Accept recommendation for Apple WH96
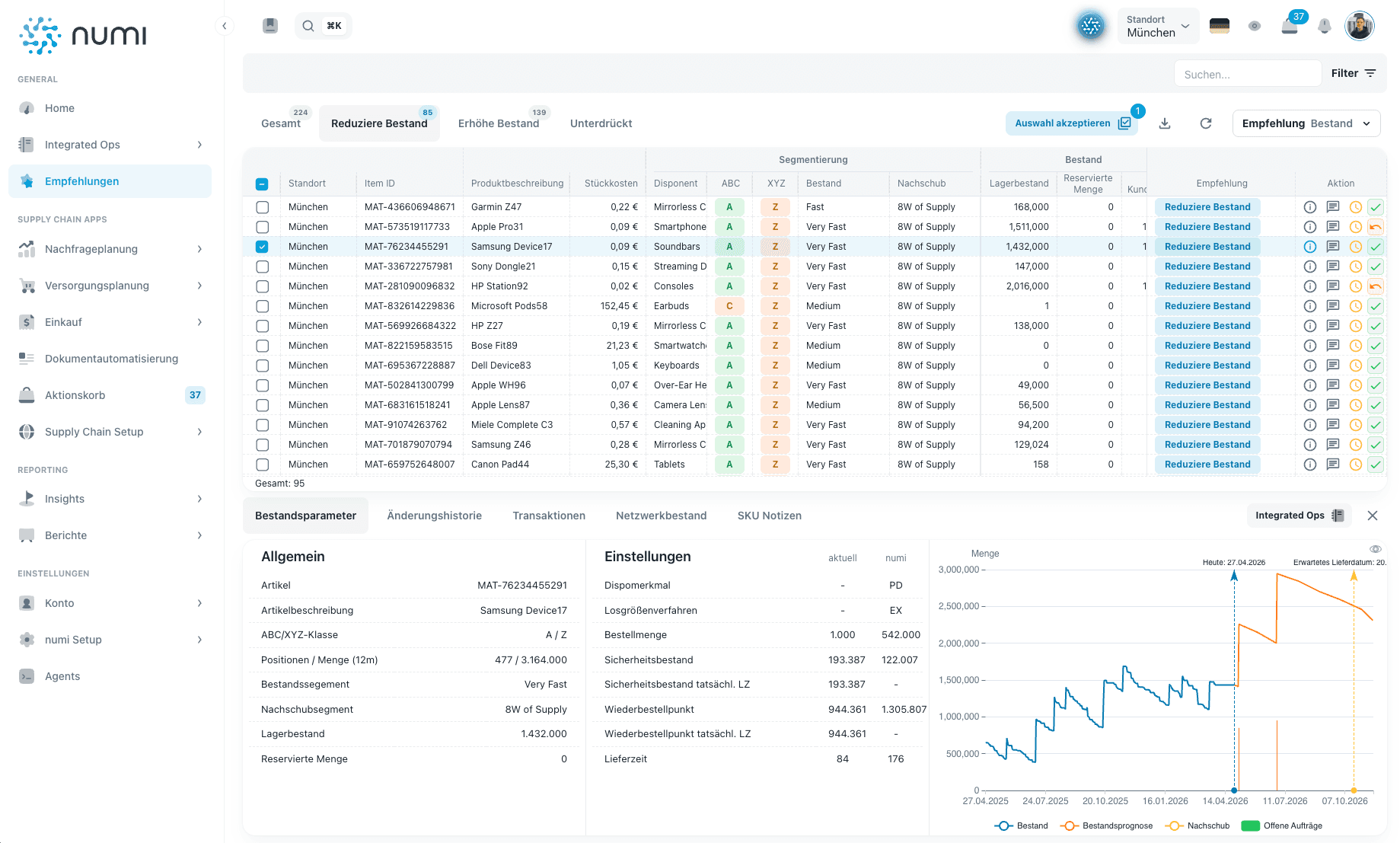Viewport: 1400px width, 843px height. 1376,385
